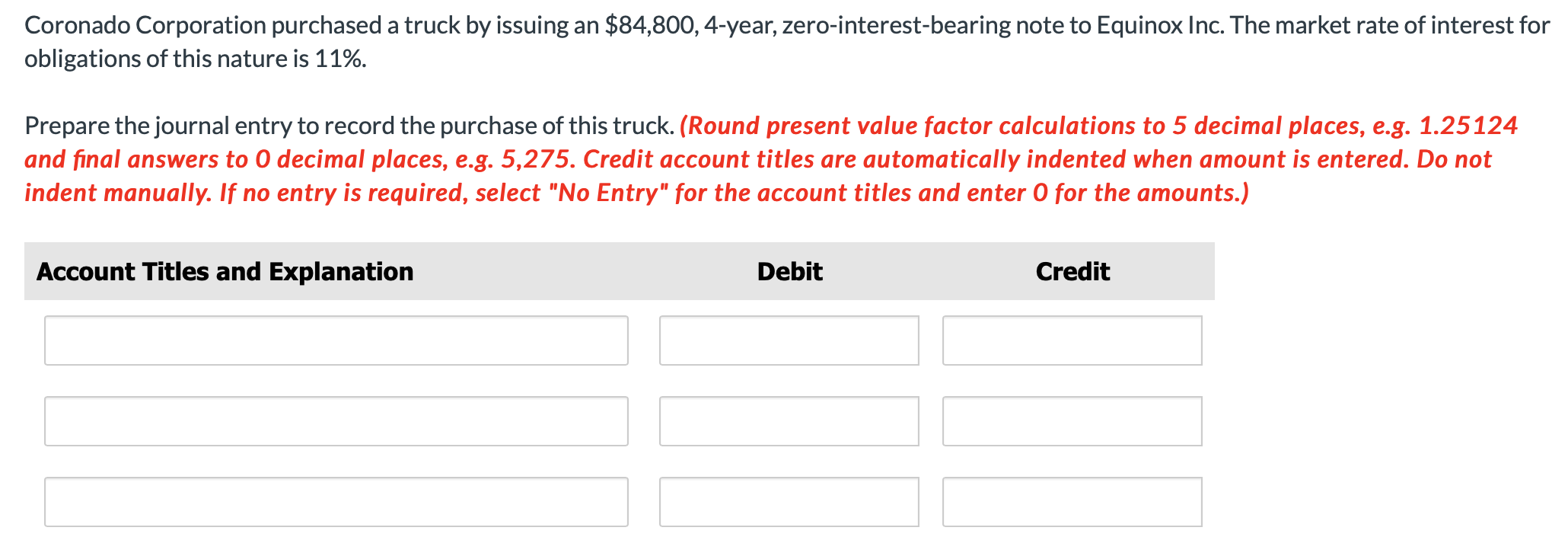The image size is (1568, 553).
Task: Click the third row Debit amount field
Action: pyautogui.click(x=789, y=500)
